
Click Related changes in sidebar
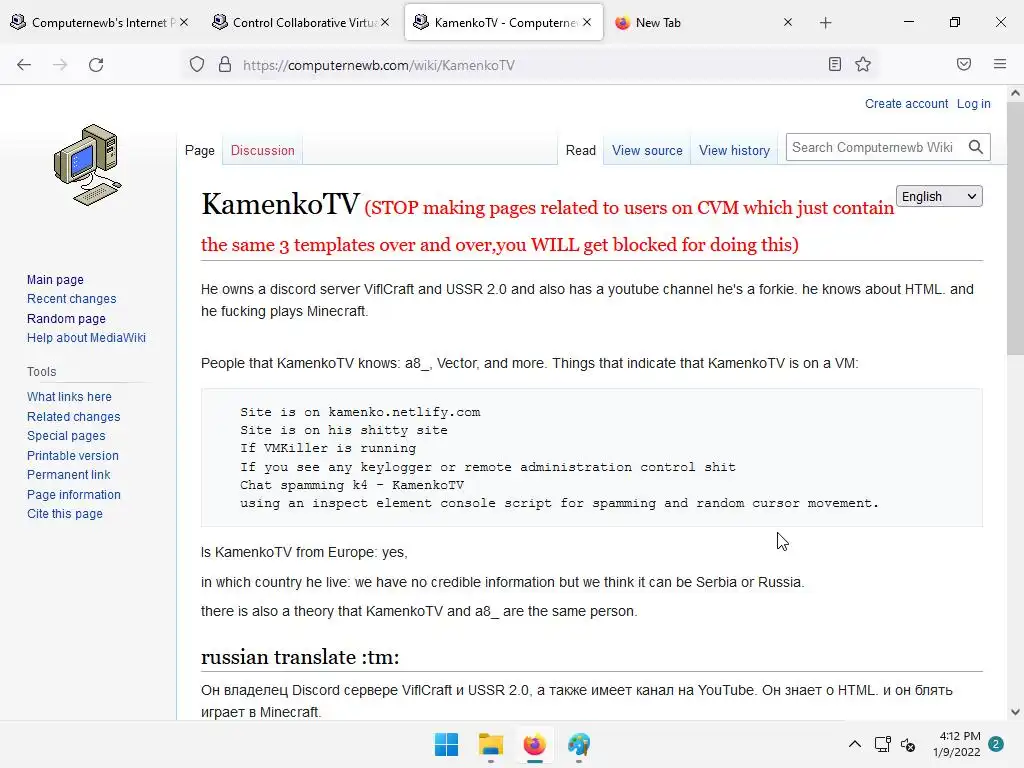coord(74,417)
